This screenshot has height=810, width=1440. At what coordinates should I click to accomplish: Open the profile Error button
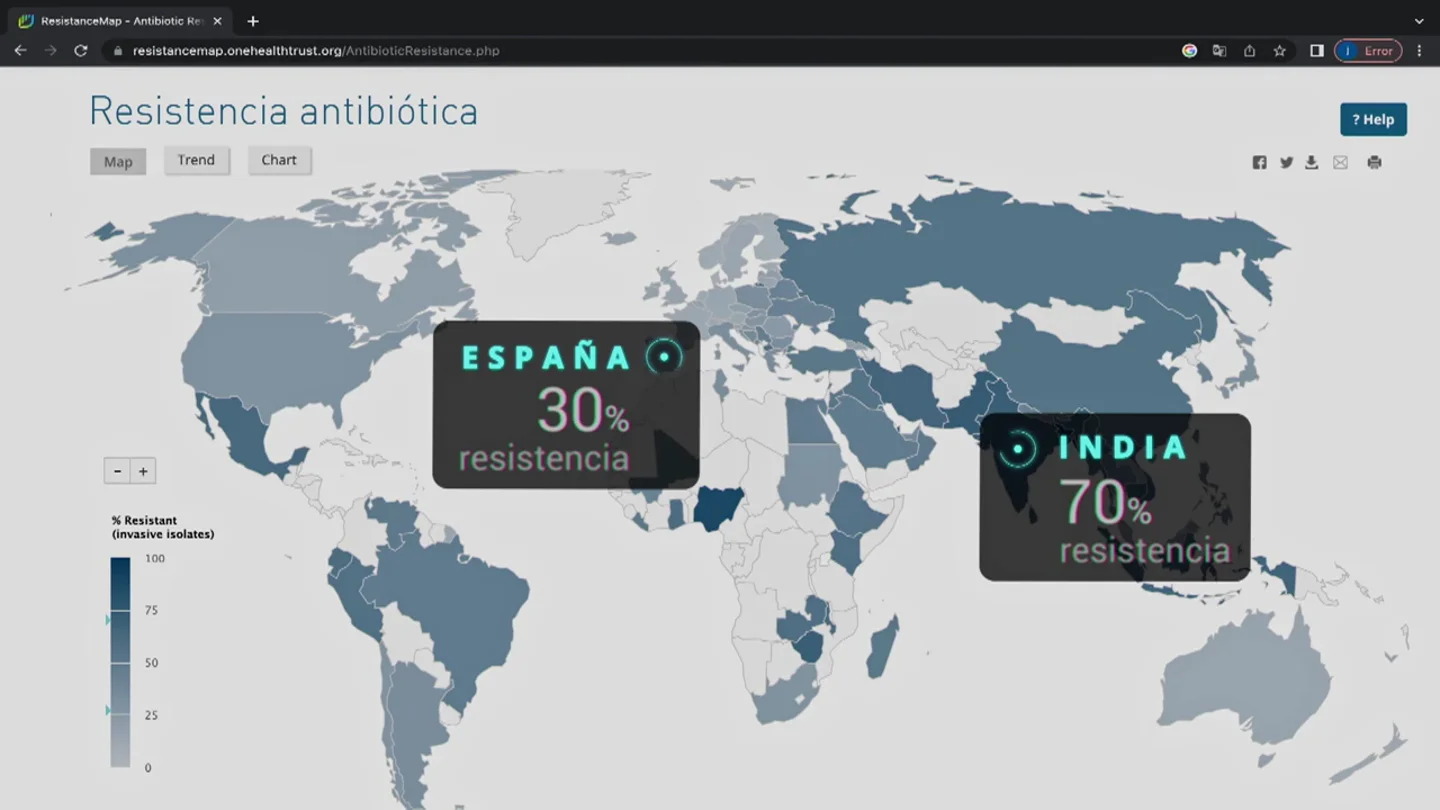tap(1368, 50)
